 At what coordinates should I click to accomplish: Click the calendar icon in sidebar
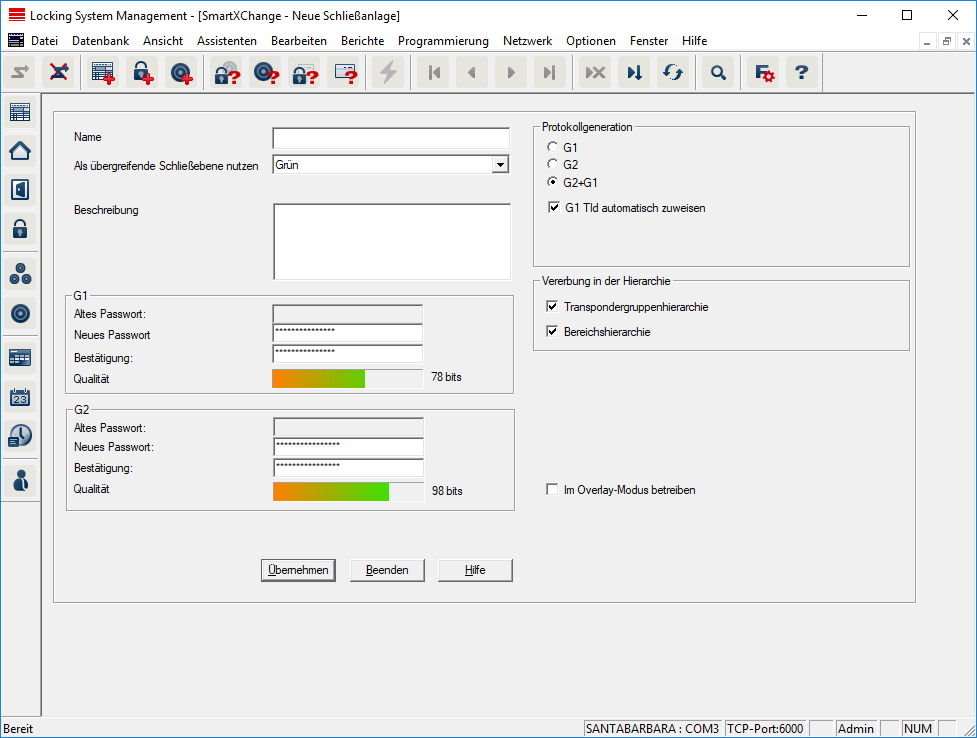[20, 397]
